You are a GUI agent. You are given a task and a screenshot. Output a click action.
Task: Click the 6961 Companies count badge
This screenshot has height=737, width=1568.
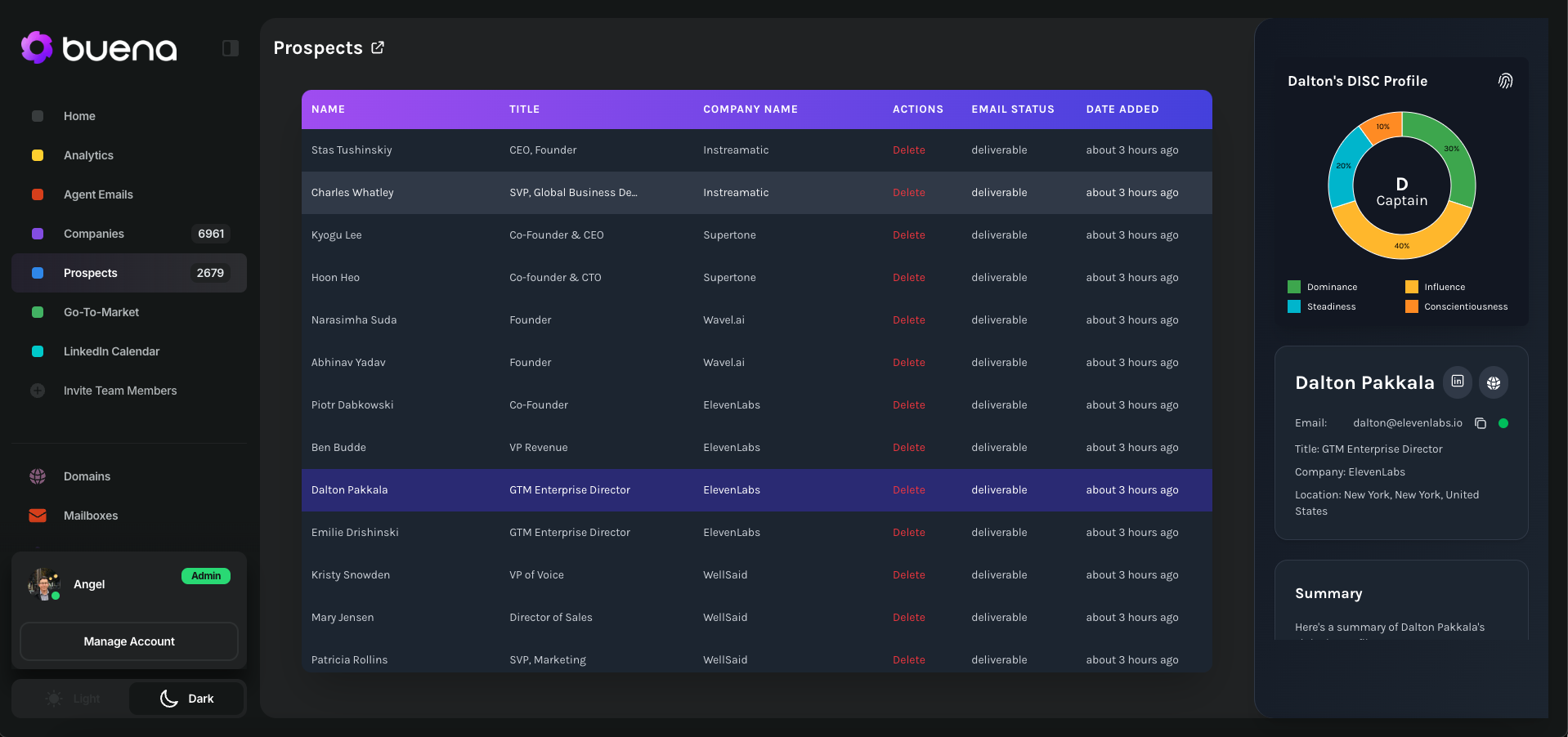(211, 234)
